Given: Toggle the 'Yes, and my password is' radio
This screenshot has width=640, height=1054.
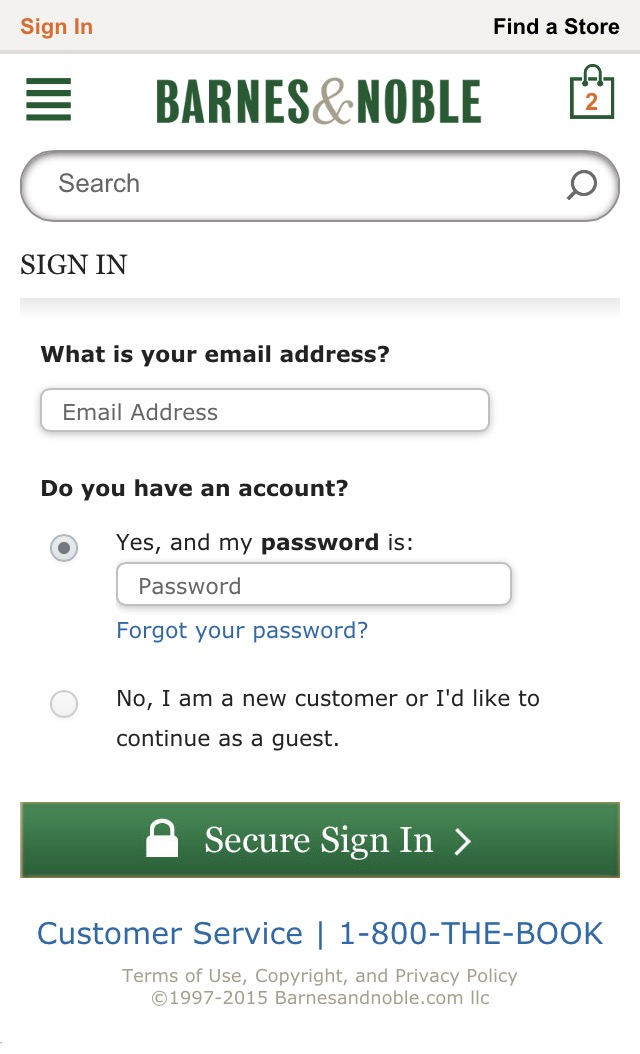Looking at the screenshot, I should pos(63,548).
